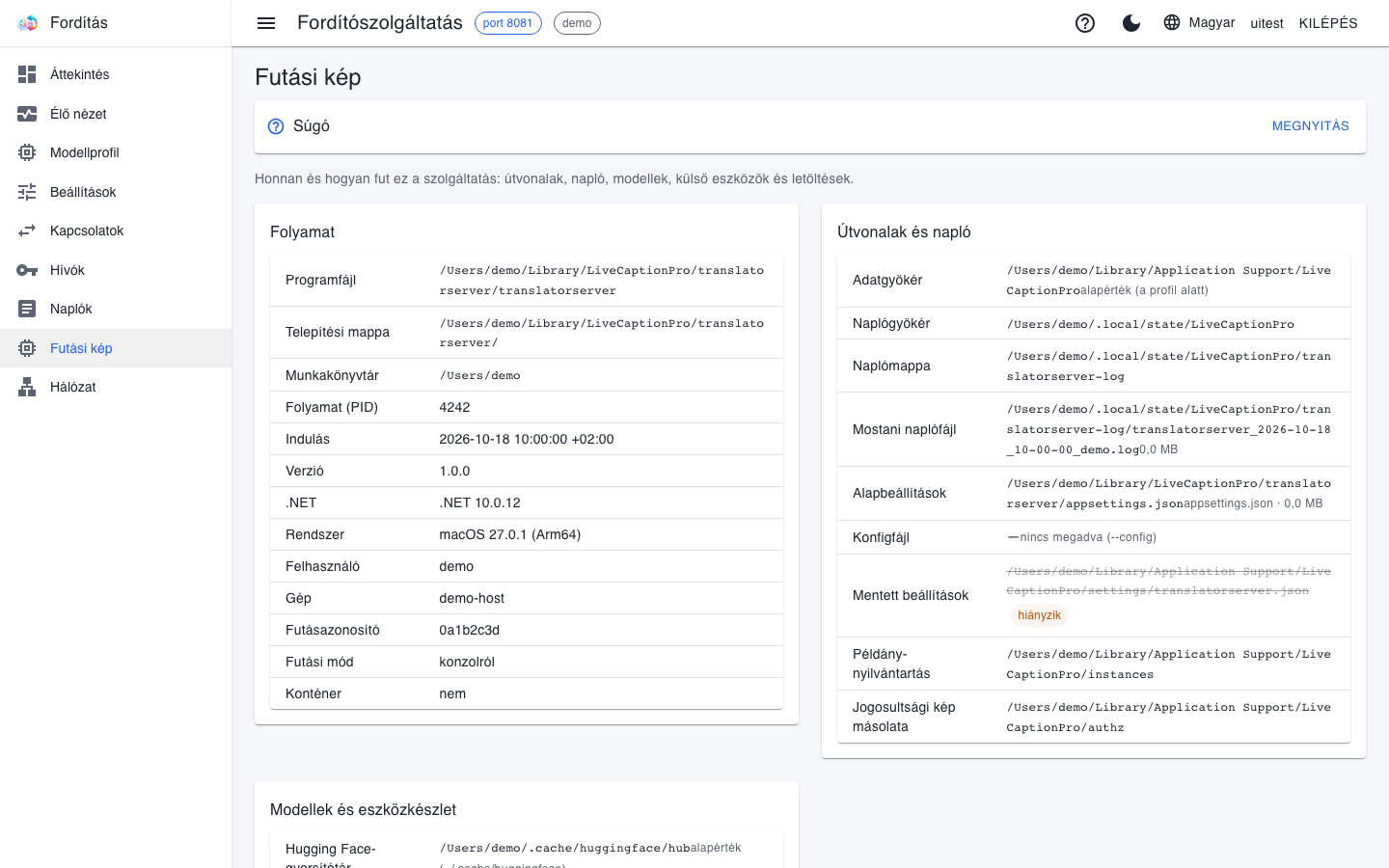Click the Fordítószolgáltatás title

[380, 23]
